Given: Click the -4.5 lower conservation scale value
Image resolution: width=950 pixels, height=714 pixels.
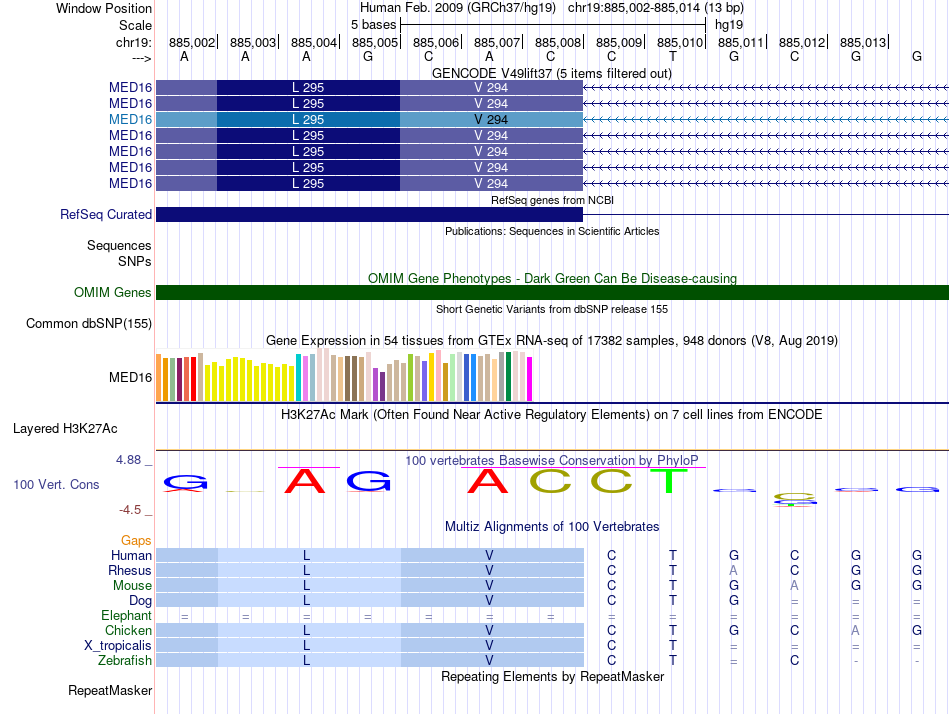Looking at the screenshot, I should (130, 510).
